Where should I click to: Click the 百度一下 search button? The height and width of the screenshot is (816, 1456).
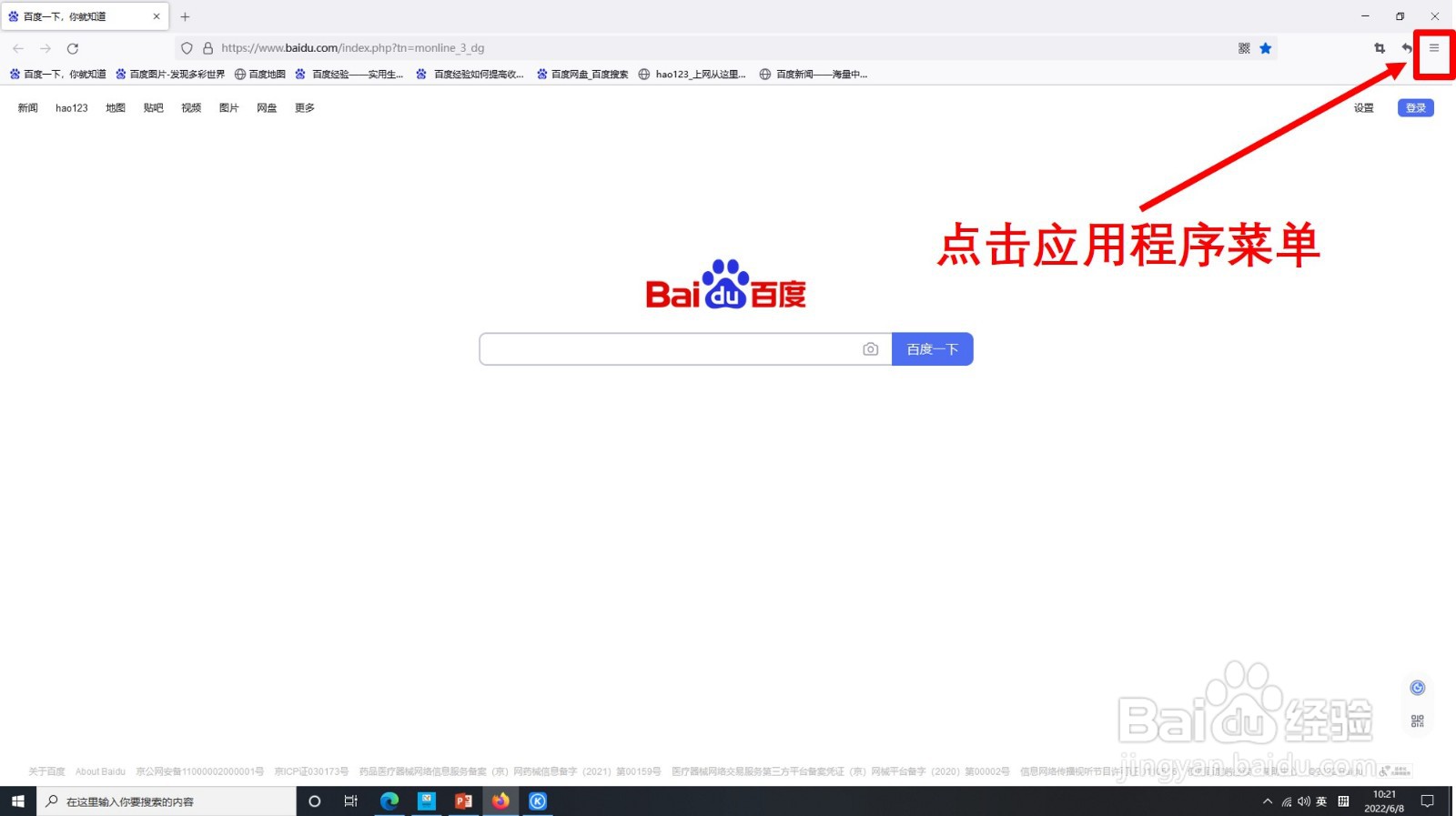[933, 349]
